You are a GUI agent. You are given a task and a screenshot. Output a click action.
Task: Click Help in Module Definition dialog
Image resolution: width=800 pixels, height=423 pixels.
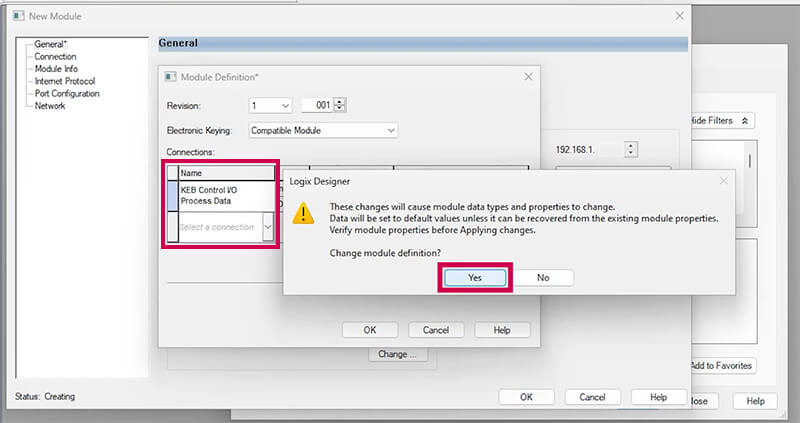502,330
